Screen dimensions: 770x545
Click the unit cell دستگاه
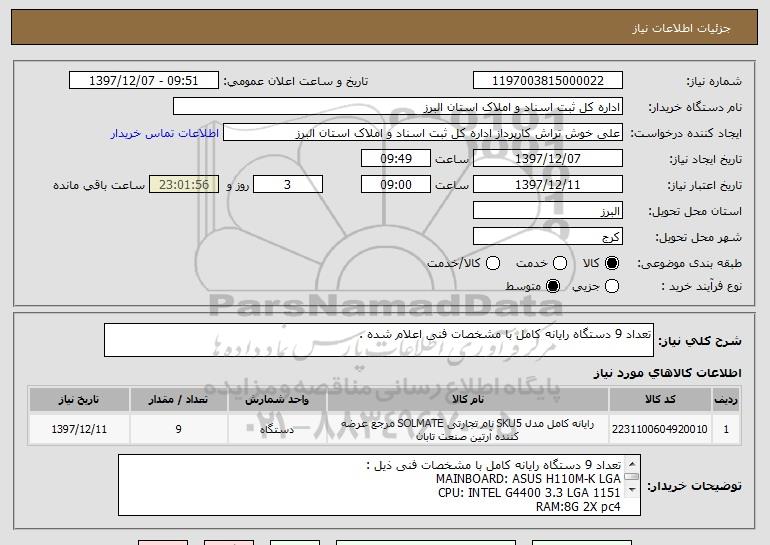(277, 429)
